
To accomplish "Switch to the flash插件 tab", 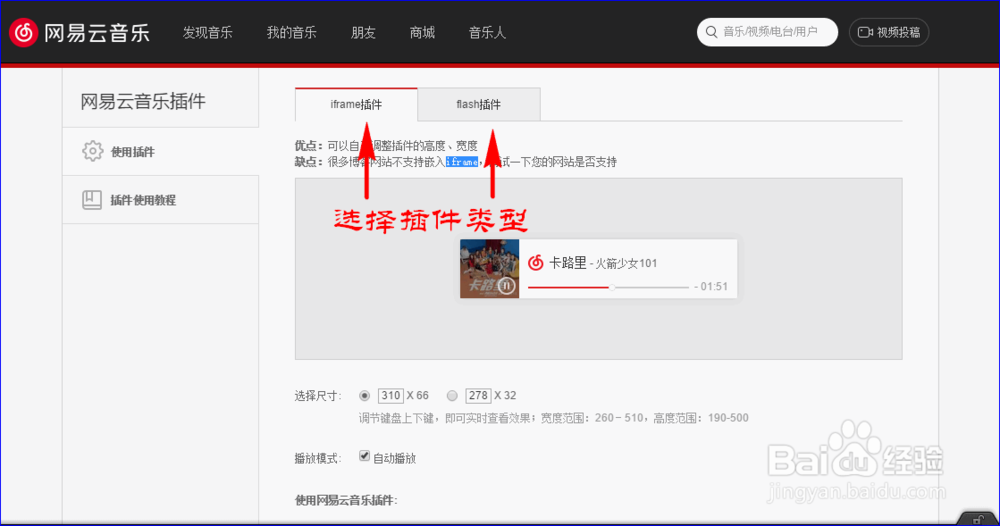I will point(479,105).
